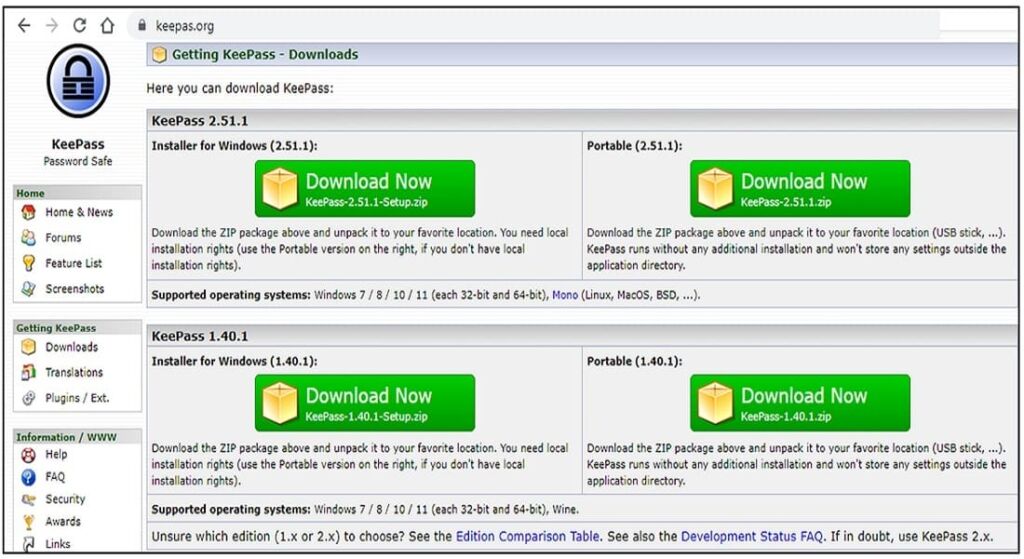Reload the page with the refresh button
Viewport: 1024px width, 559px height.
pos(80,26)
